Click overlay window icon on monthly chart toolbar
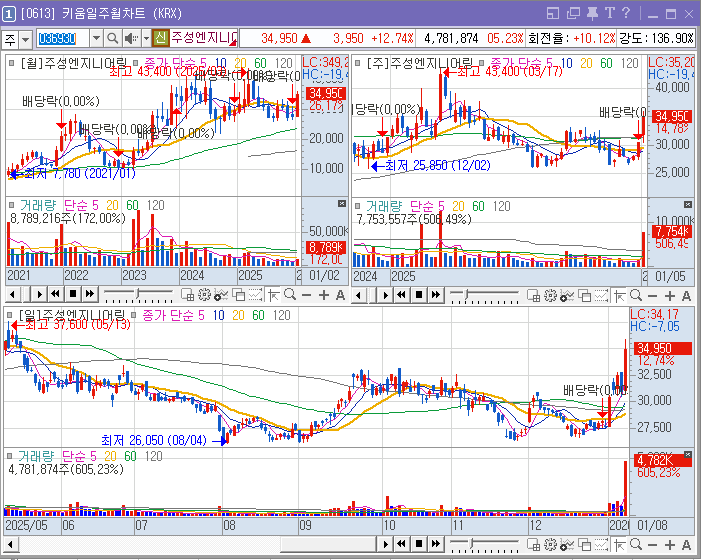This screenshot has height=560, width=701. coord(239,295)
